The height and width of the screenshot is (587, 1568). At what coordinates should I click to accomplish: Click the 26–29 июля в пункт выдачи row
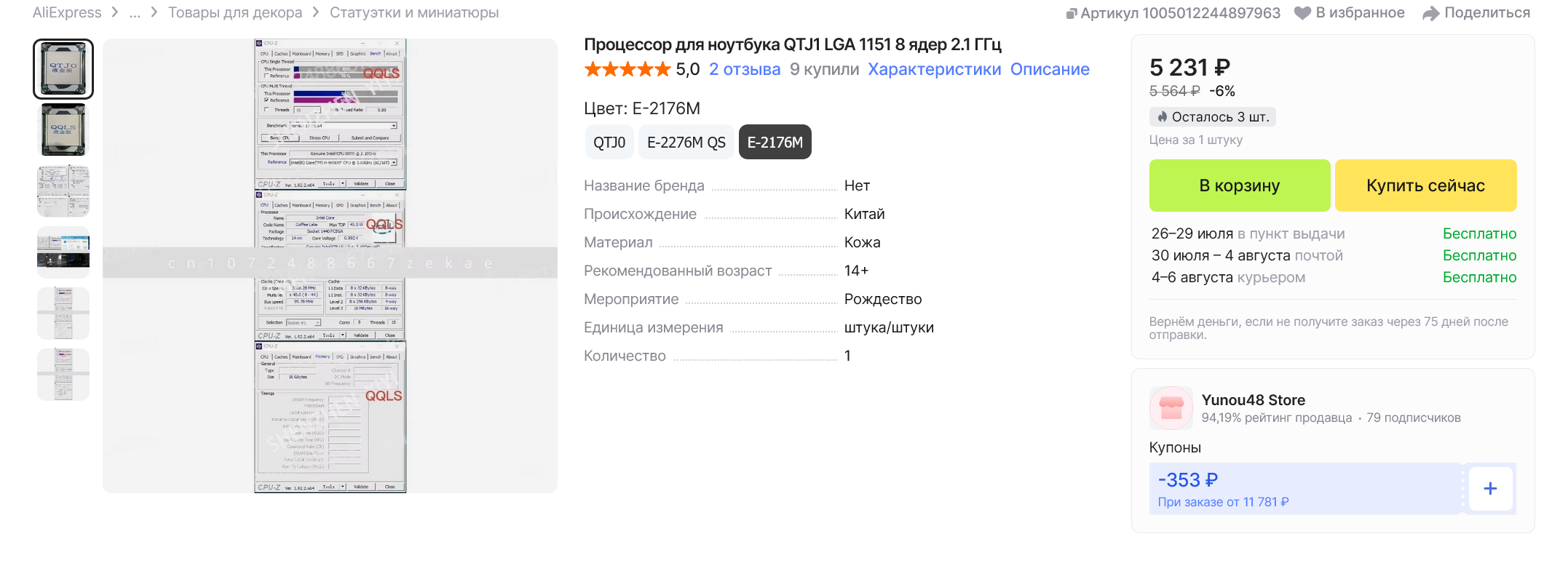pos(1334,233)
